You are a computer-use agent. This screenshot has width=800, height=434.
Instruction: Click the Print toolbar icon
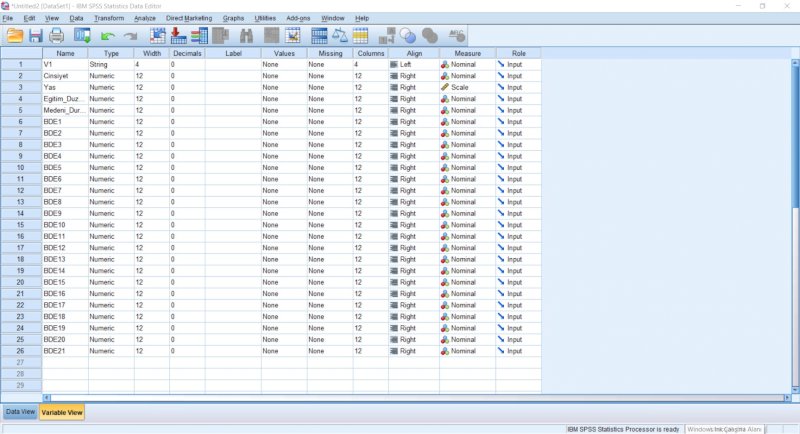[57, 36]
